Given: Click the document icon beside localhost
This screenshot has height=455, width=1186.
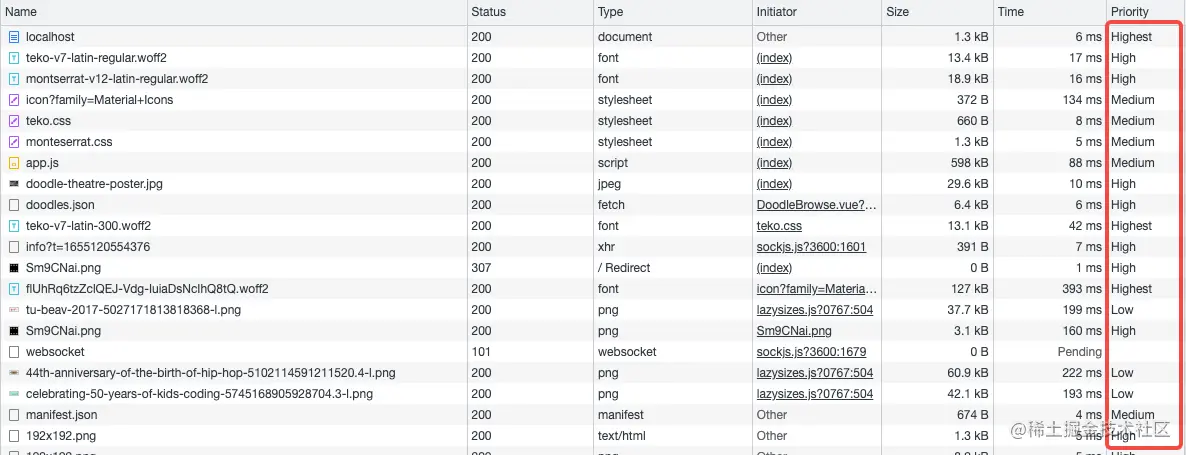Looking at the screenshot, I should pos(14,37).
